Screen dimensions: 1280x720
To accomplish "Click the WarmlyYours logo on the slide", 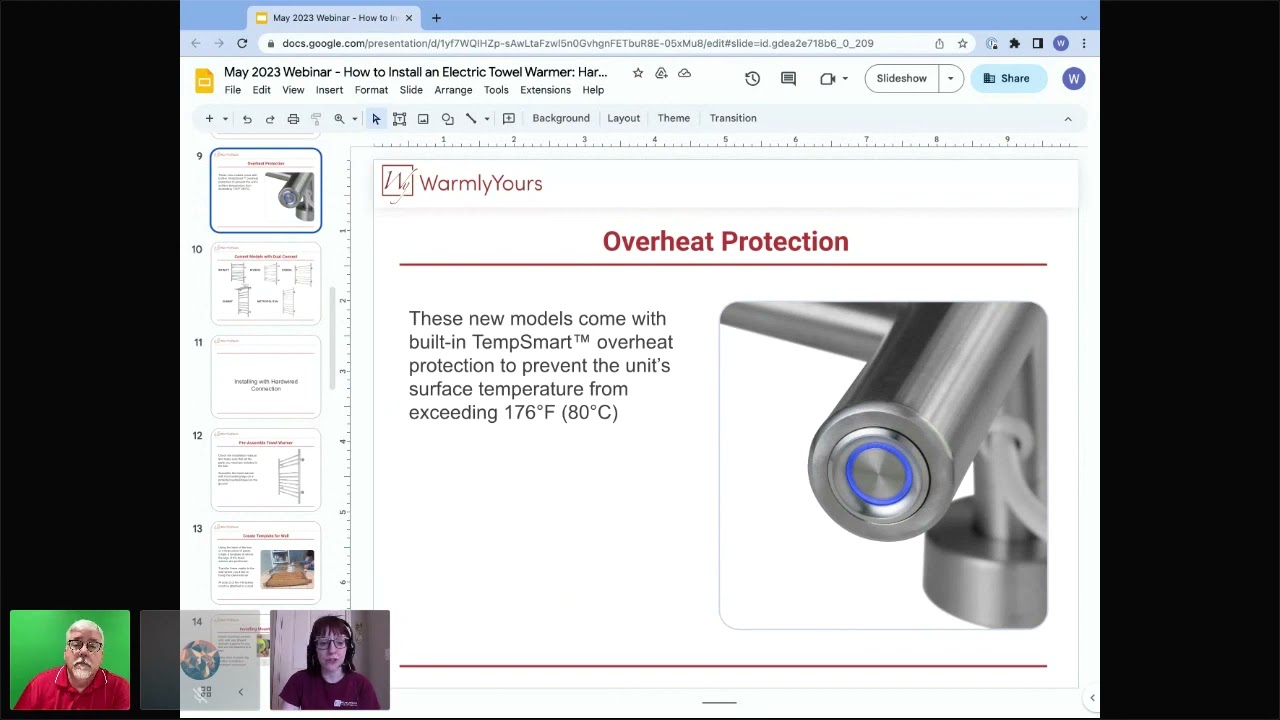I will click(461, 184).
